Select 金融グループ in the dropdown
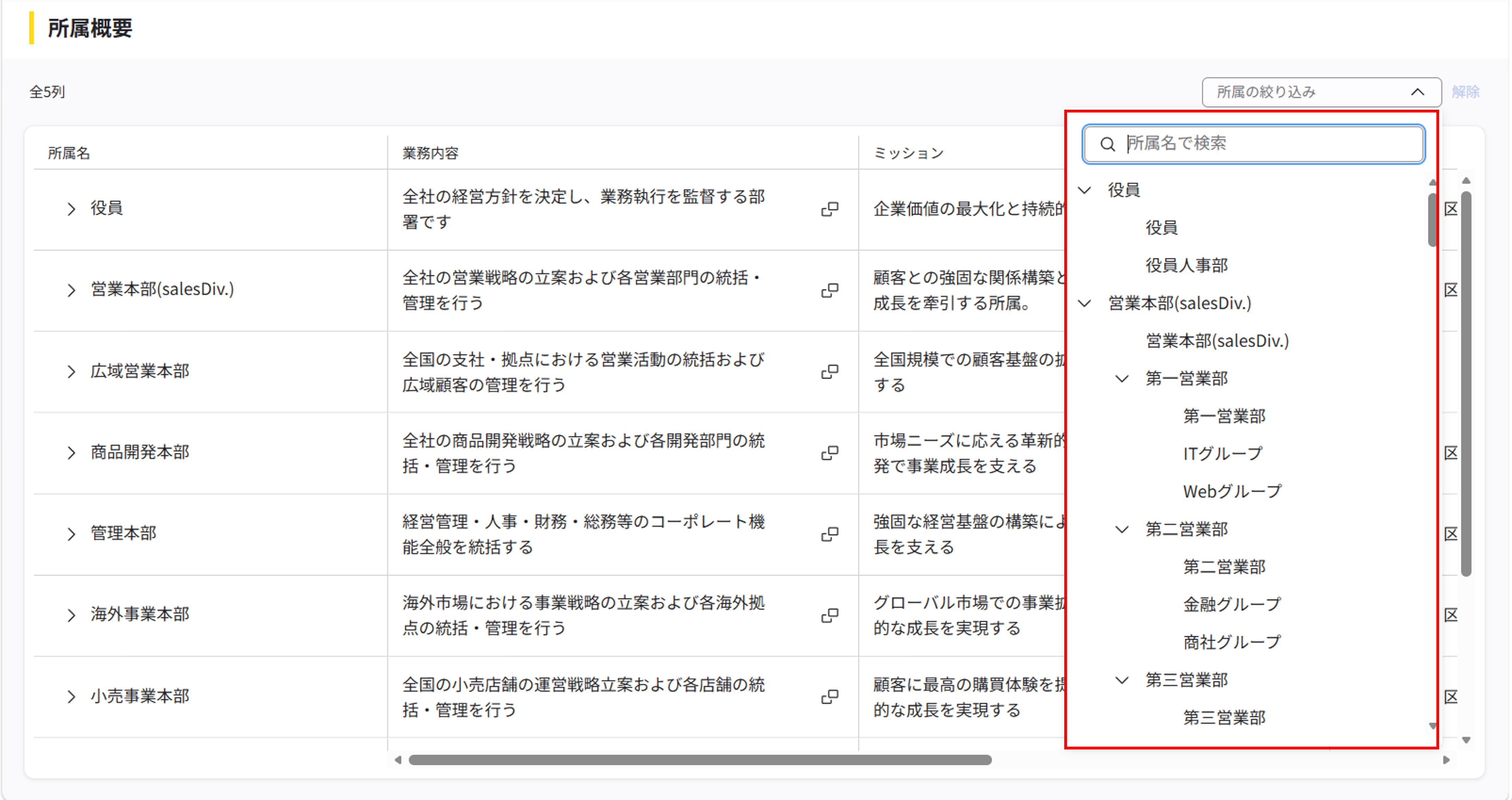The width and height of the screenshot is (1512, 800). [x=1232, y=605]
